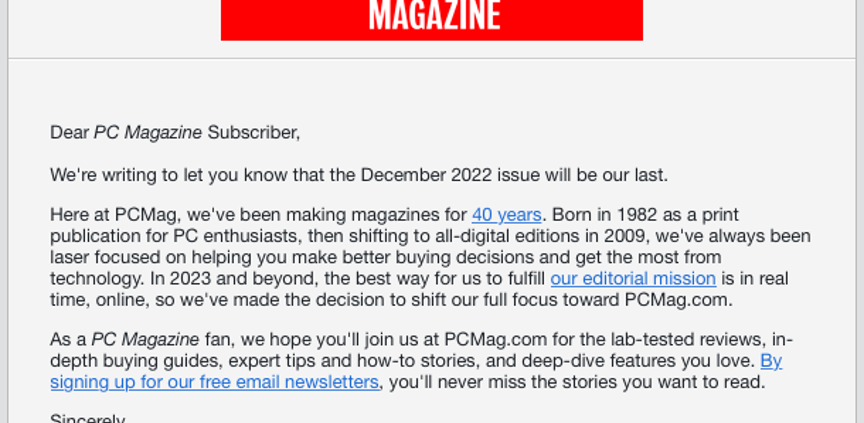The width and height of the screenshot is (864, 423).
Task: Follow the "our editorial mission" link
Action: click(632, 278)
